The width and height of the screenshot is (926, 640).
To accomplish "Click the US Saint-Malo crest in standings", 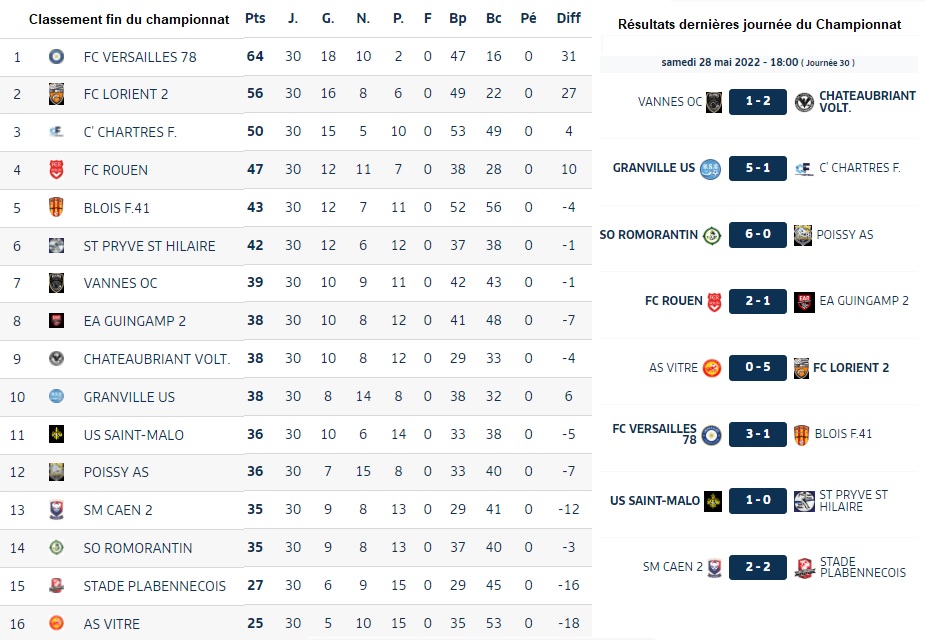I will pos(56,435).
